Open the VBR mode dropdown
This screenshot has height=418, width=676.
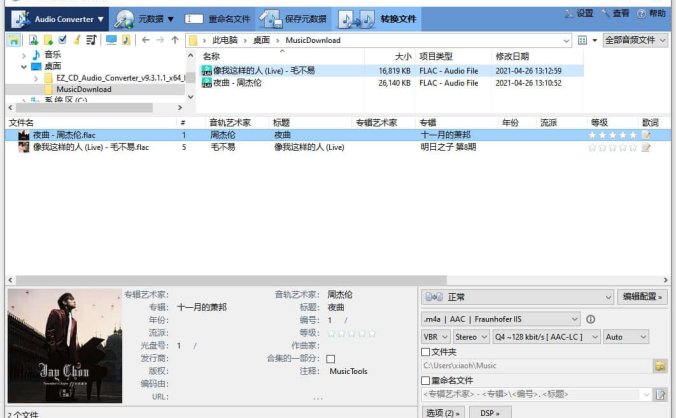(436, 337)
